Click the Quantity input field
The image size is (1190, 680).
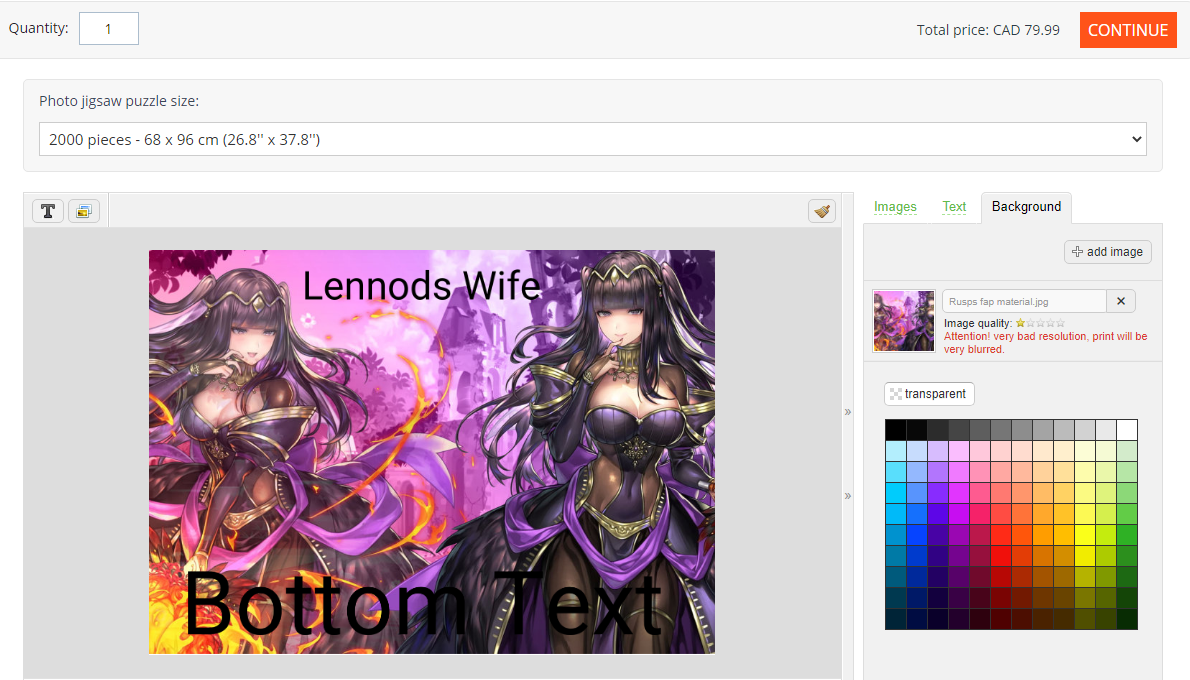coord(109,29)
